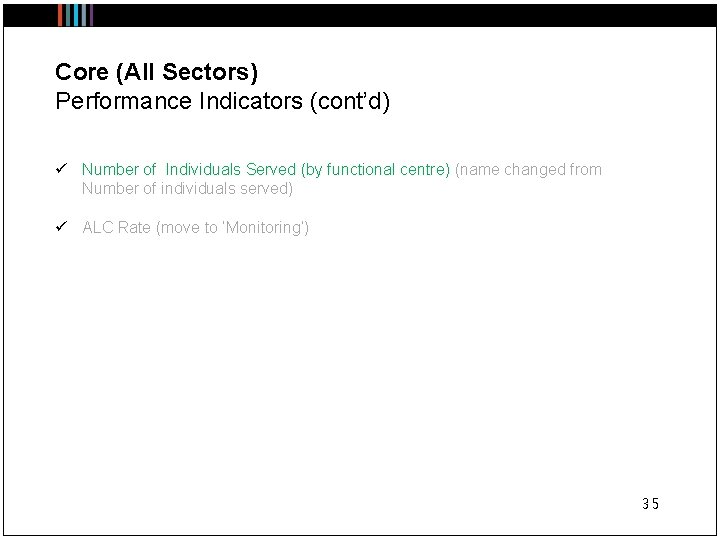Click the word 'Monitoring' in second bullet

coord(265,227)
